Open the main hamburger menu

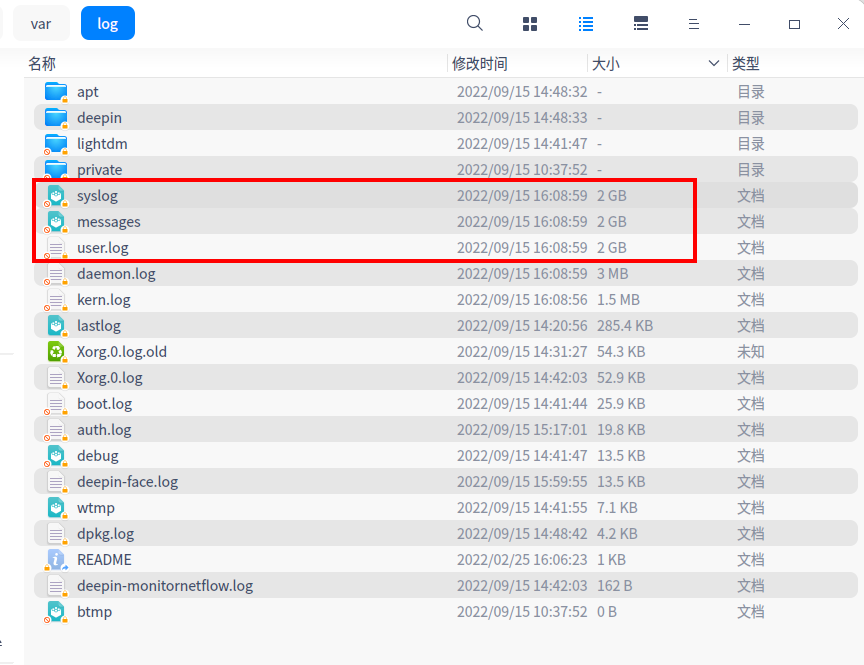point(694,24)
